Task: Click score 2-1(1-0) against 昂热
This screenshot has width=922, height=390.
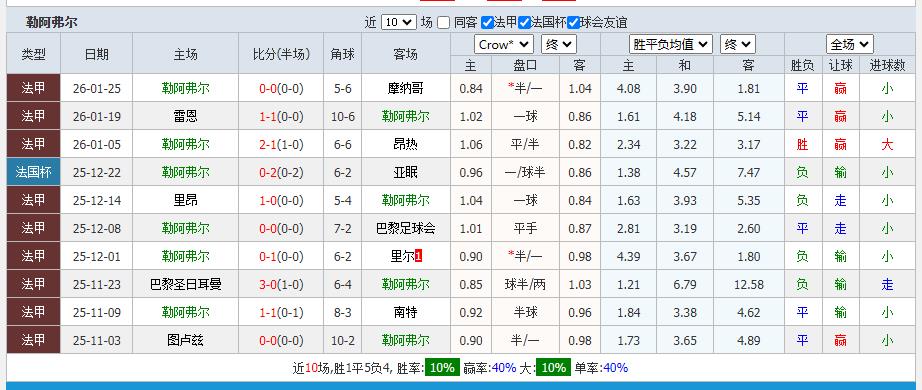Action: [x=281, y=145]
